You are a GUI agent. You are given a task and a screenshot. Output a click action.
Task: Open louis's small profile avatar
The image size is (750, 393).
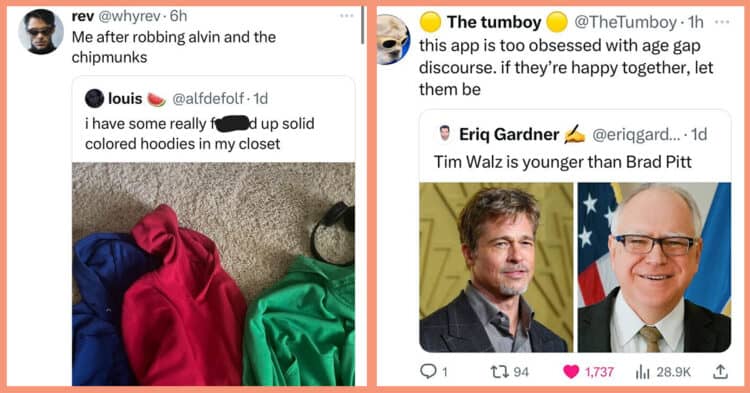[x=94, y=98]
